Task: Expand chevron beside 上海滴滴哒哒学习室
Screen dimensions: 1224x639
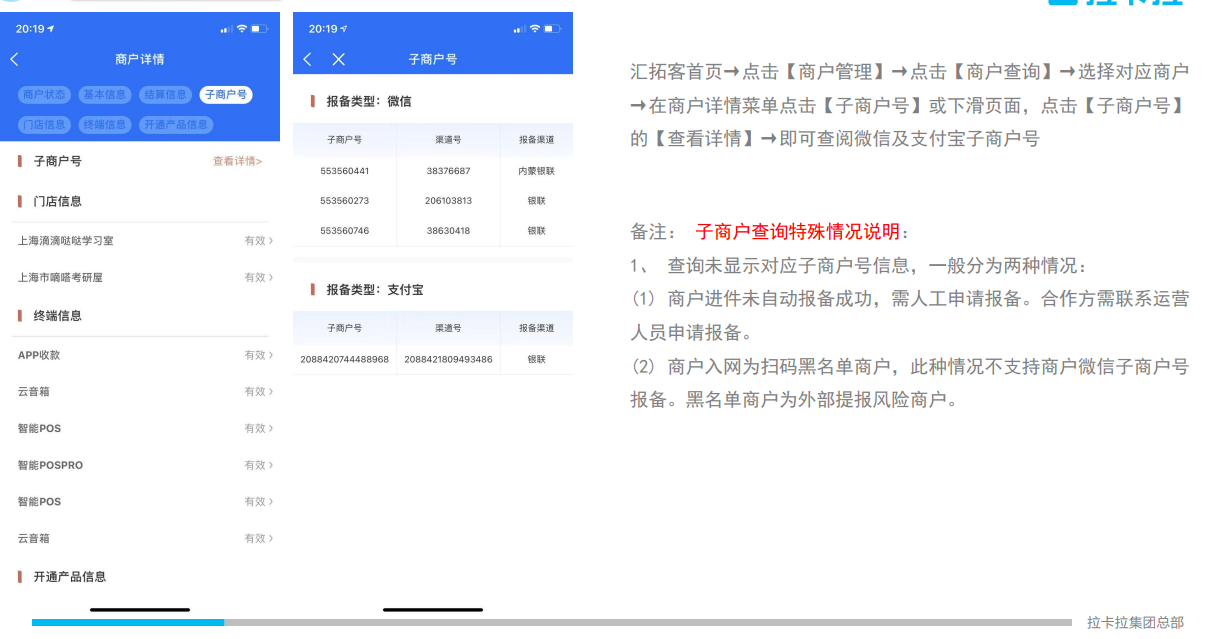Action: pos(270,241)
